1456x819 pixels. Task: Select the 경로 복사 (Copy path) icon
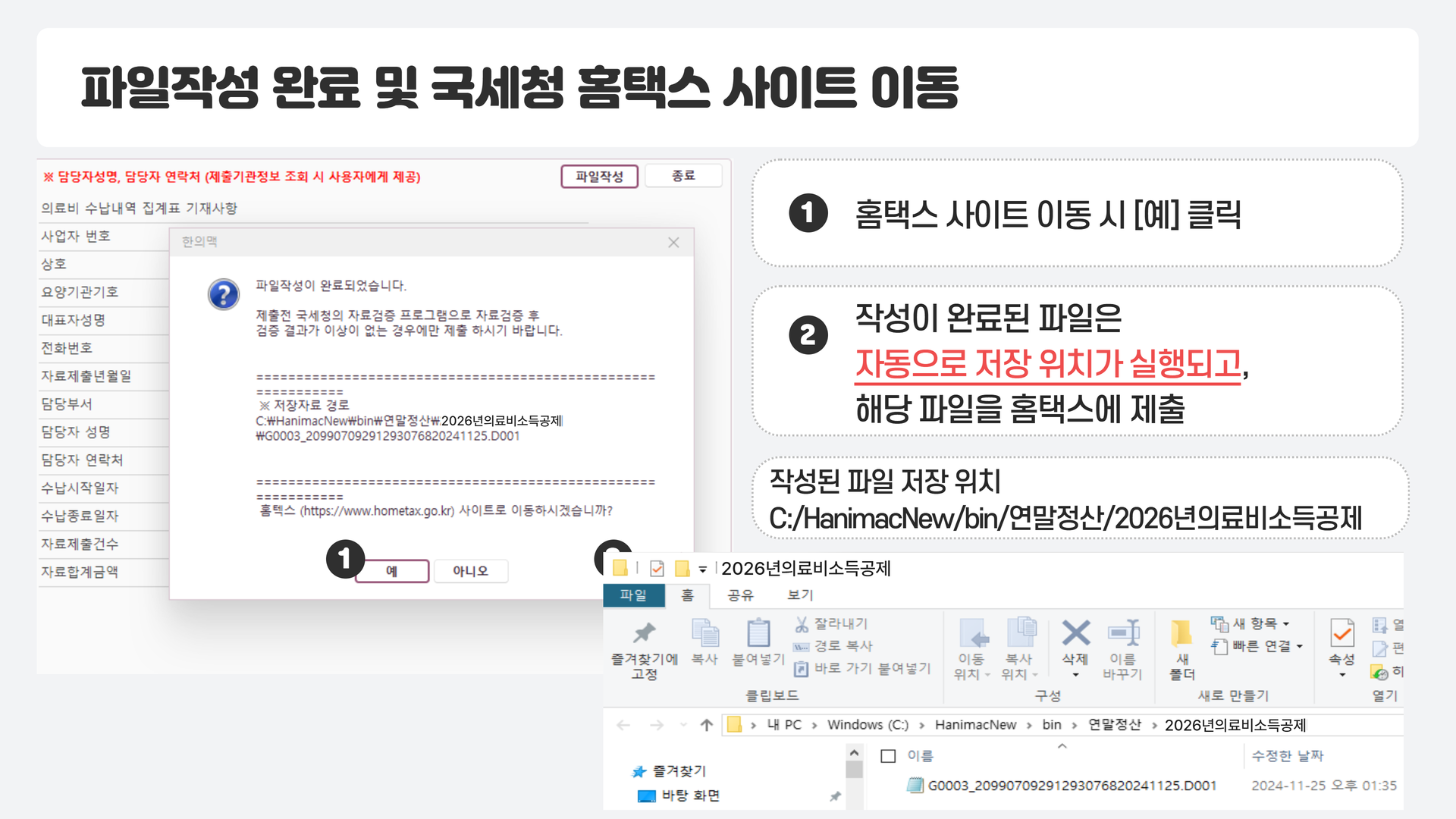[802, 646]
